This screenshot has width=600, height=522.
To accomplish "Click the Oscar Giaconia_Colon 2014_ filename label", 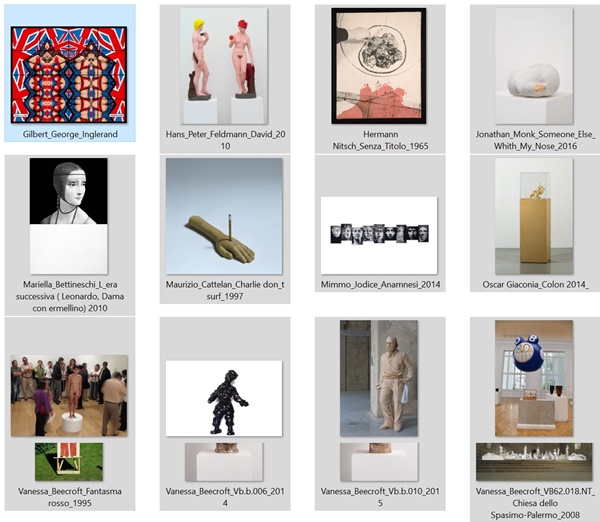I will (535, 285).
